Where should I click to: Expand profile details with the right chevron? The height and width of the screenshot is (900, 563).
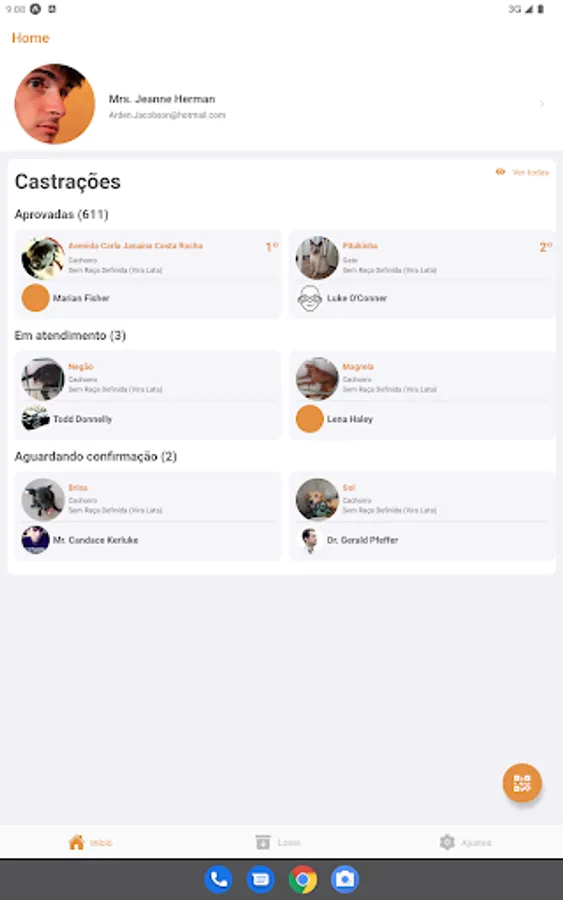coord(542,104)
